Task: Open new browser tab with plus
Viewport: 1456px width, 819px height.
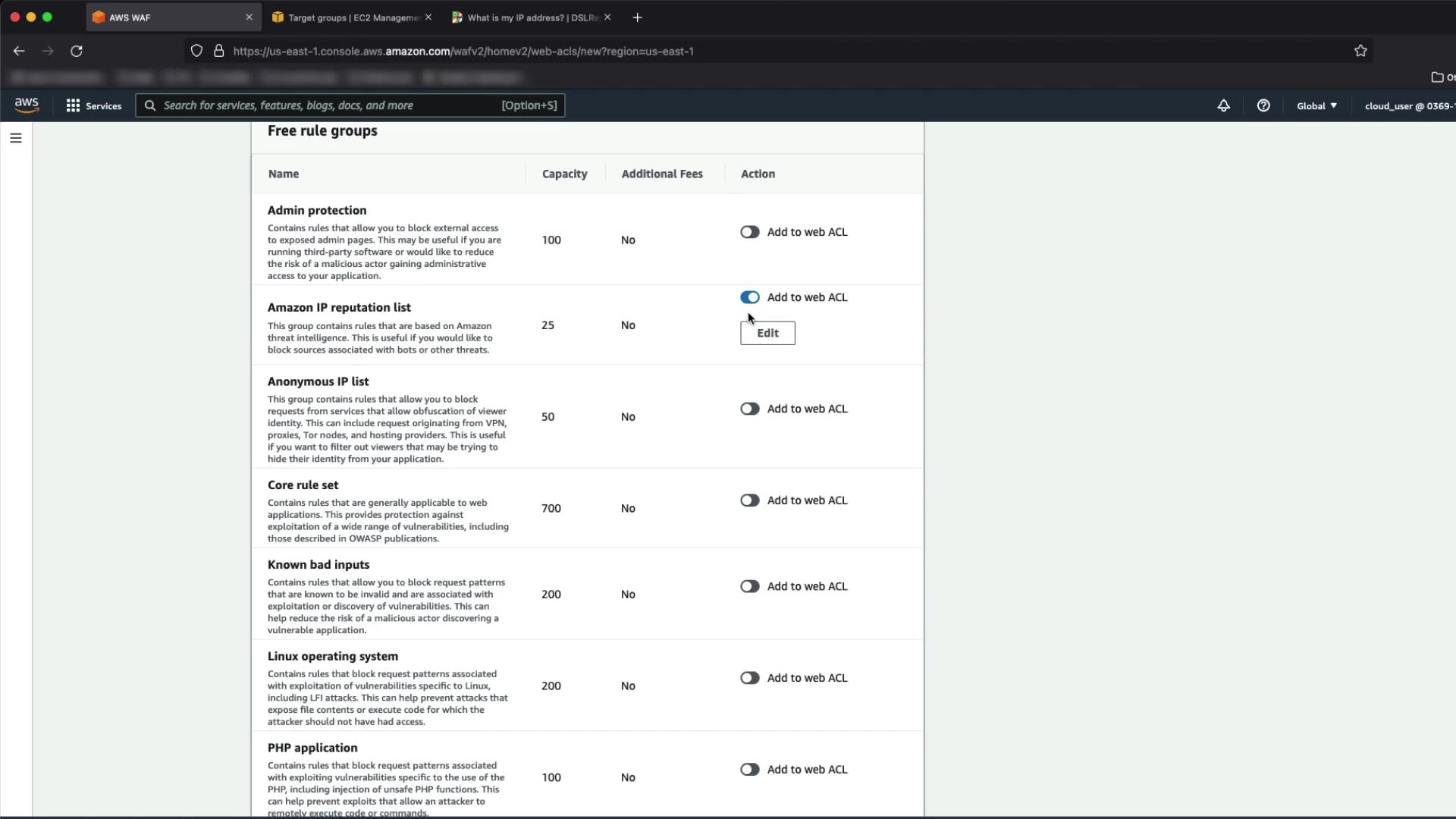Action: click(637, 17)
